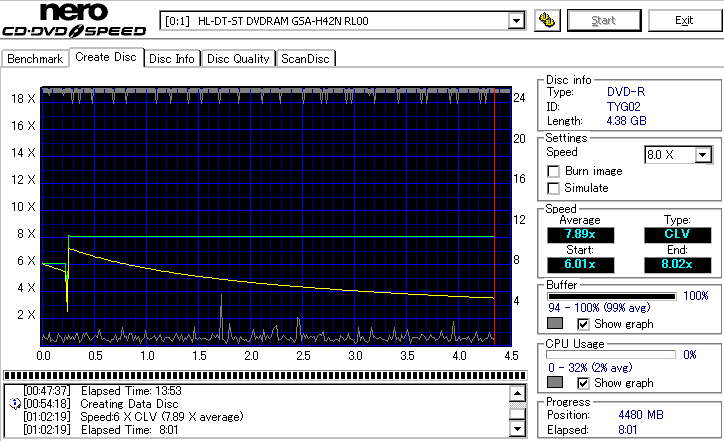Click the Exit button
Viewport: 724px width, 441px height.
click(683, 20)
